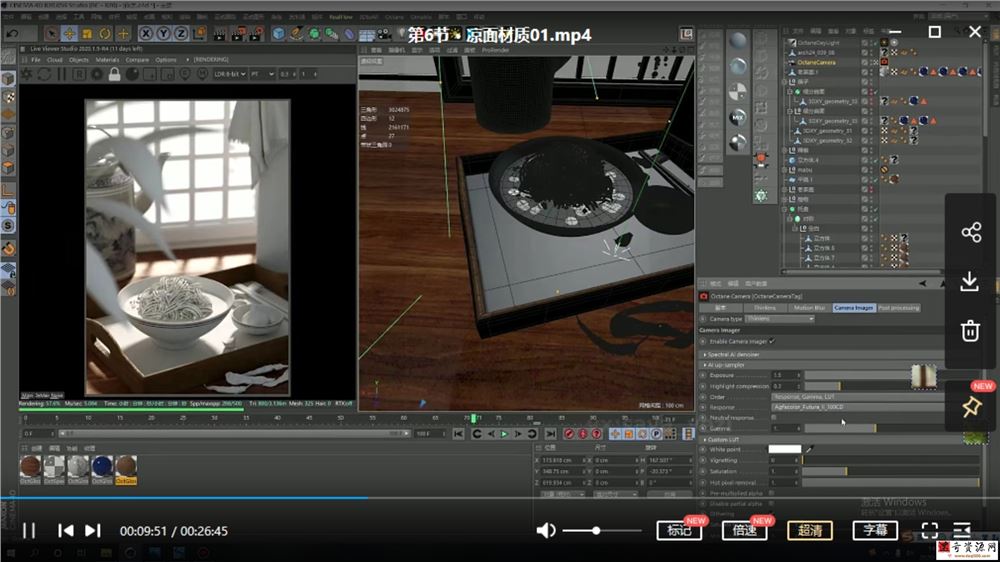Skip to the previous video
The height and width of the screenshot is (562, 1000).
65,531
